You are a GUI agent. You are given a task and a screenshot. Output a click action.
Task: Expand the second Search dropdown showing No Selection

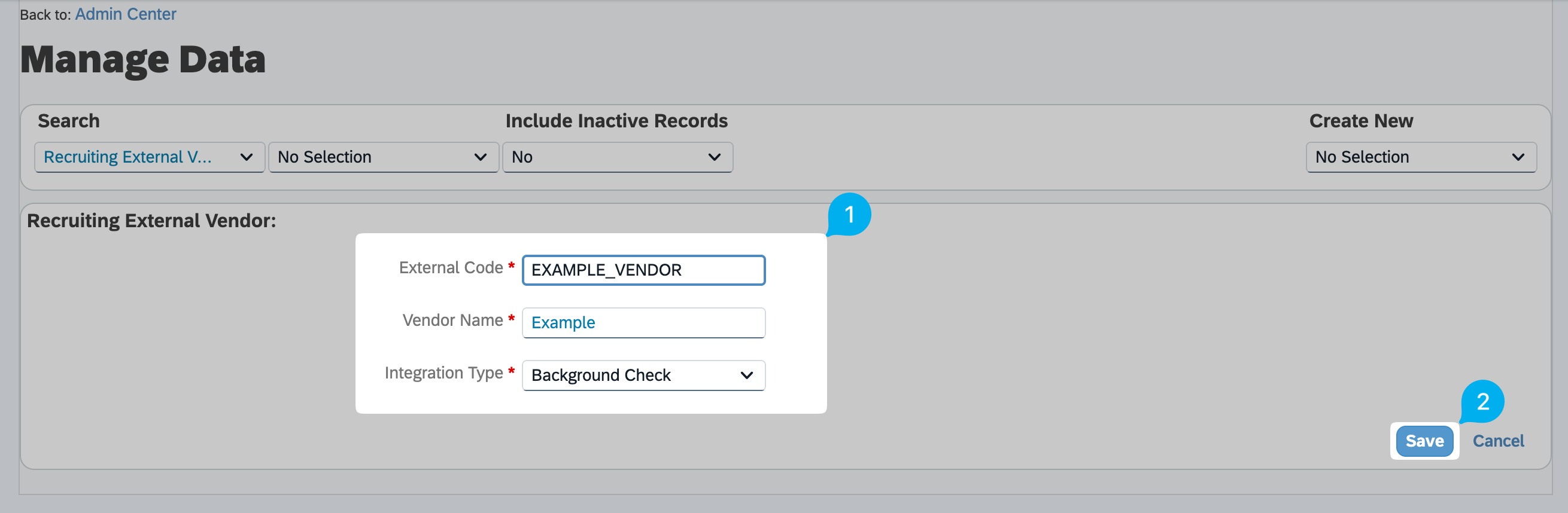click(383, 157)
